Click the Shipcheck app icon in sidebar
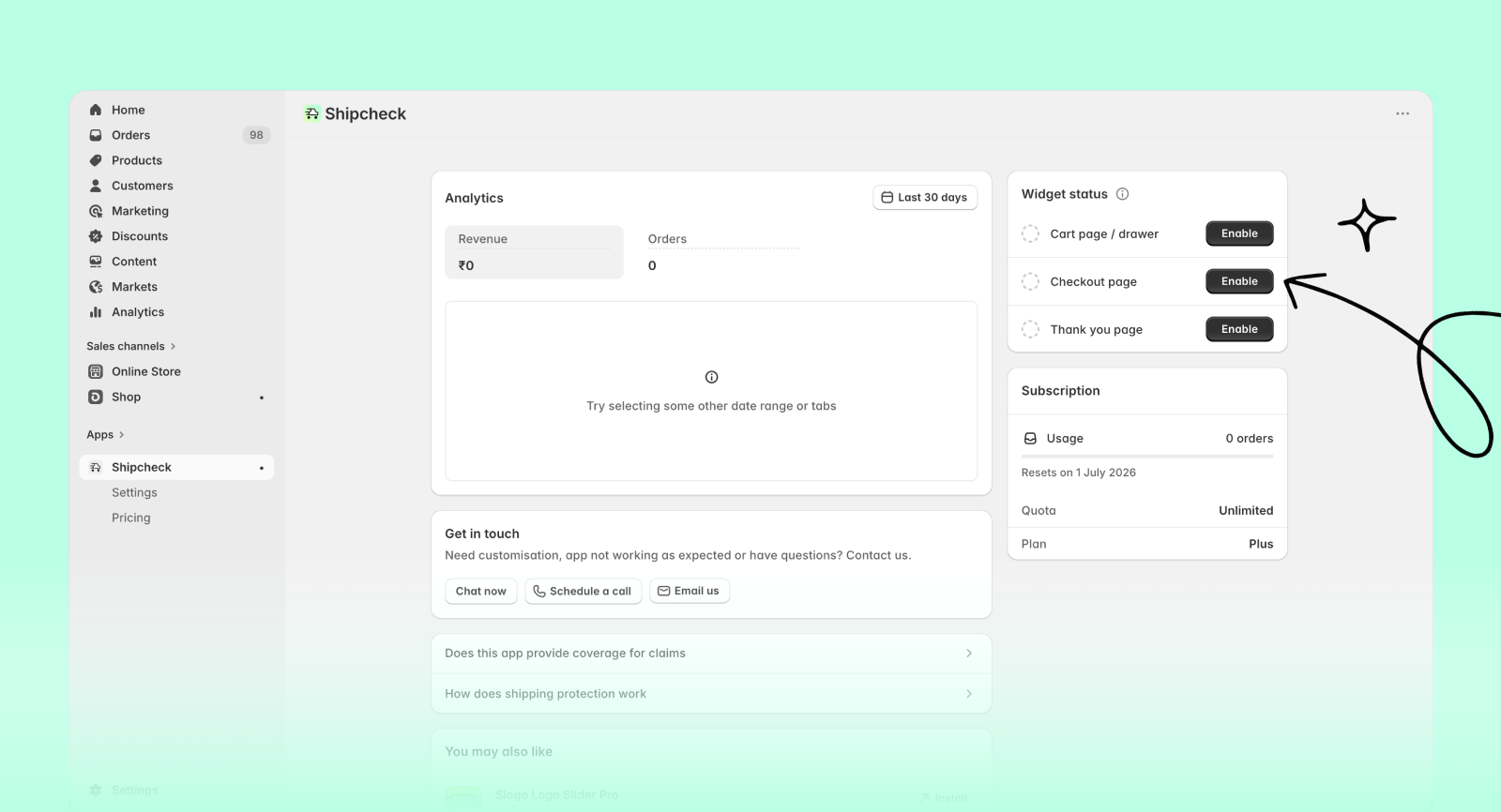Screen dimensions: 1501x812 tap(96, 467)
